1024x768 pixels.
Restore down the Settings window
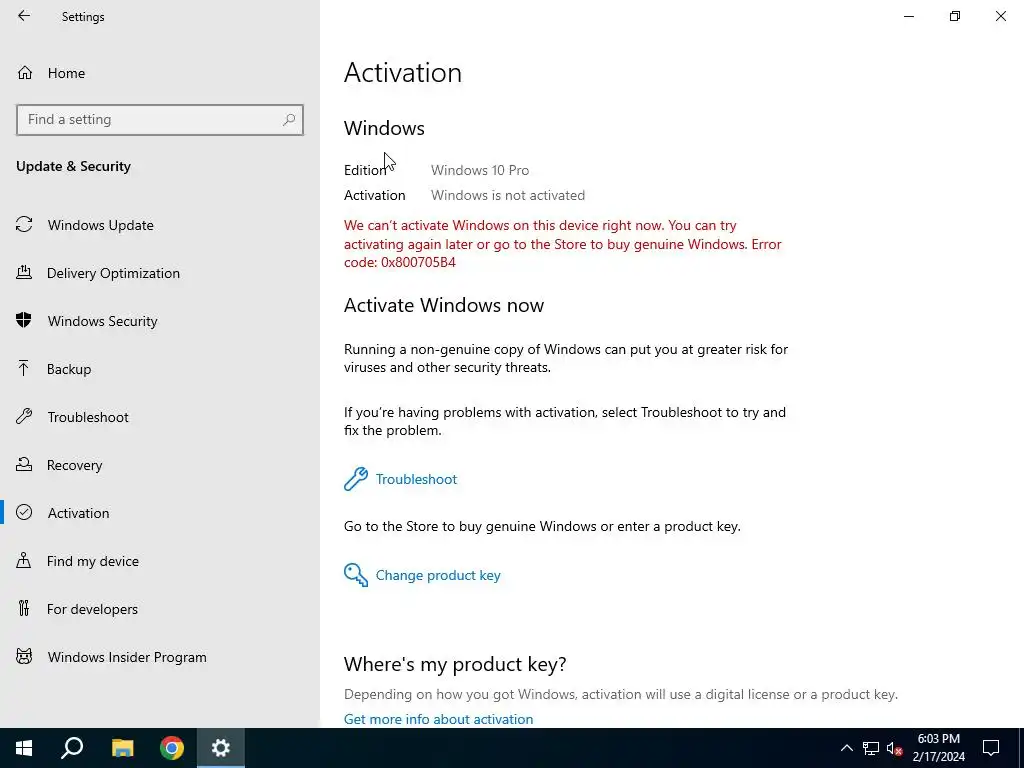click(955, 16)
